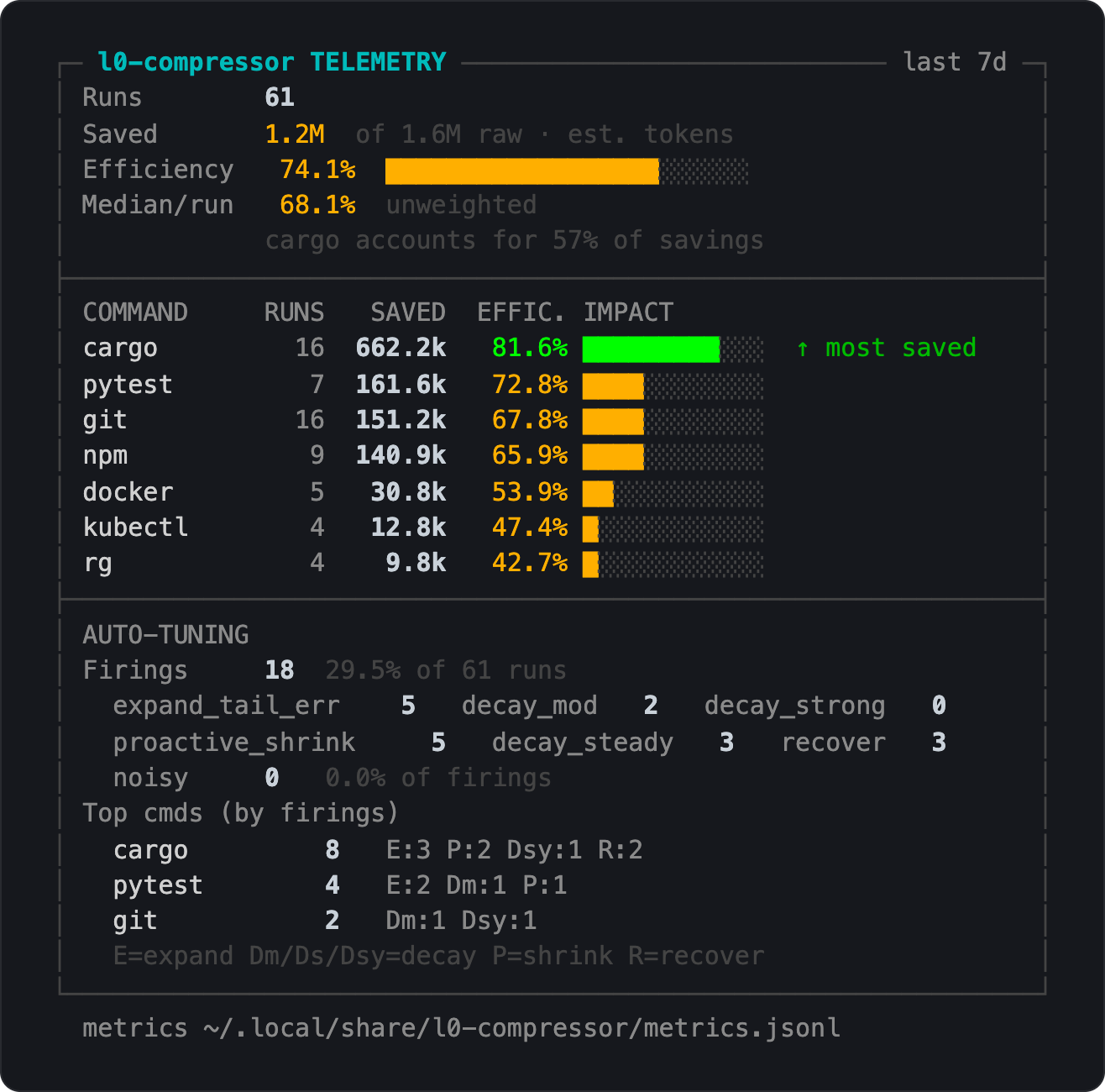Click the noisy counter label

point(150,778)
